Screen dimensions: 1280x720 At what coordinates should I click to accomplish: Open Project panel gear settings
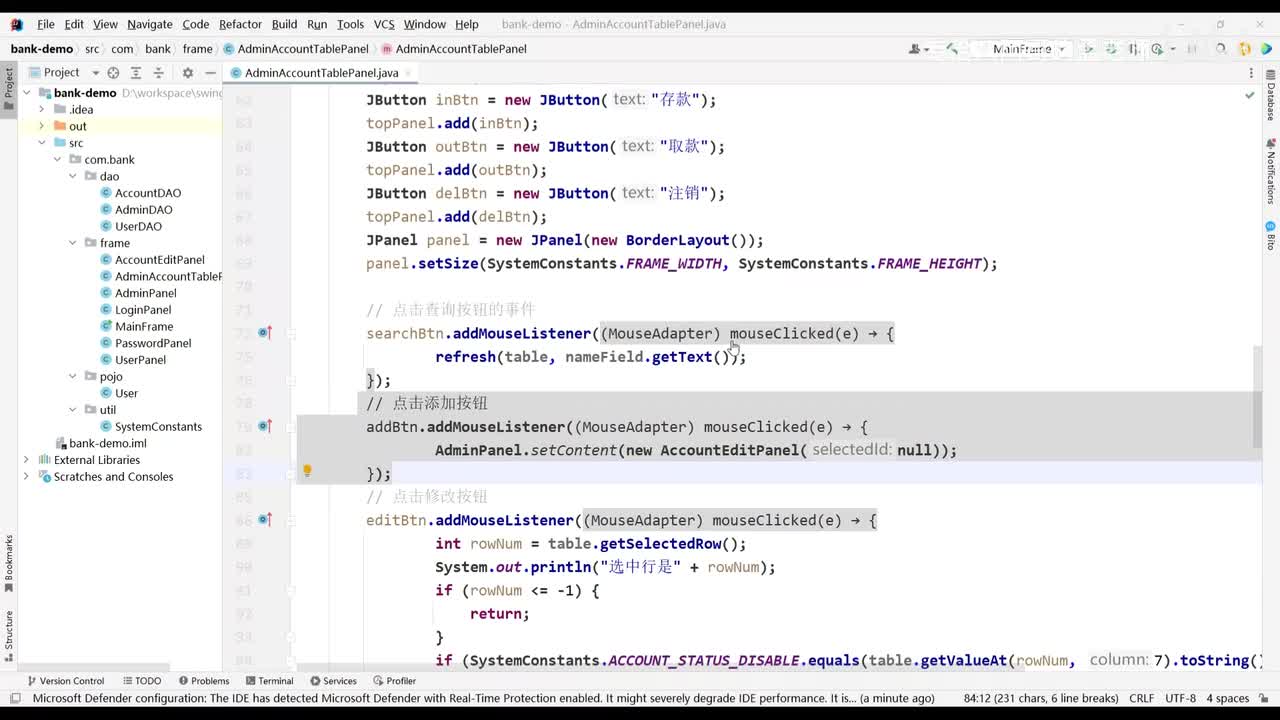click(x=187, y=72)
